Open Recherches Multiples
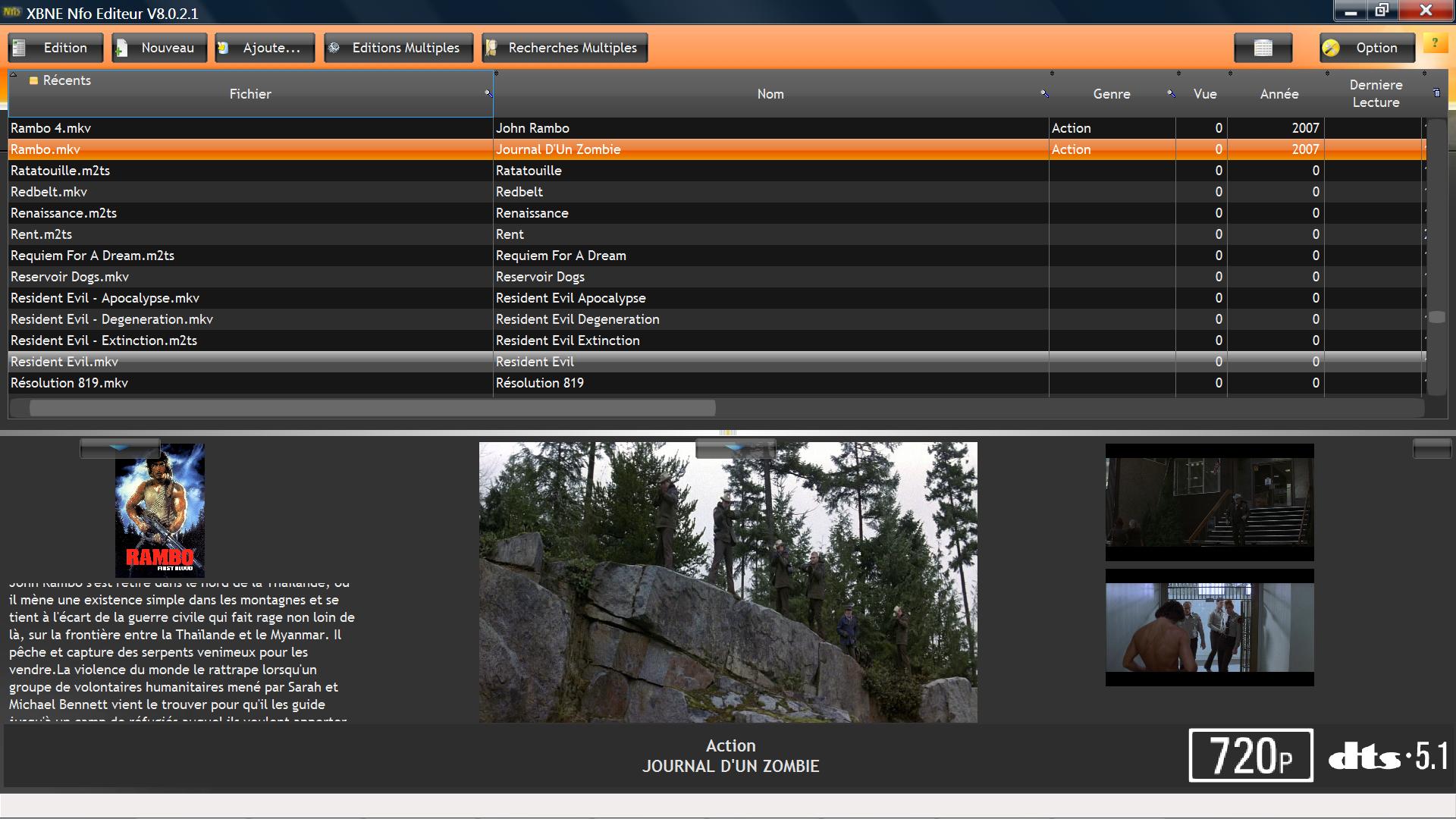The image size is (1456, 819). (x=565, y=48)
